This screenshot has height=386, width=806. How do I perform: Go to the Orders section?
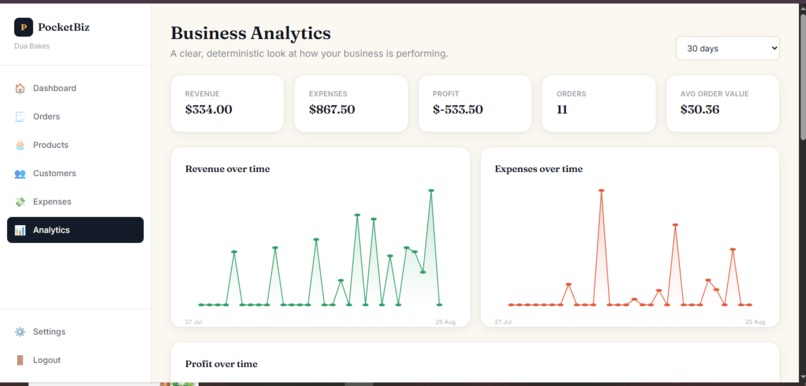[x=75, y=117]
